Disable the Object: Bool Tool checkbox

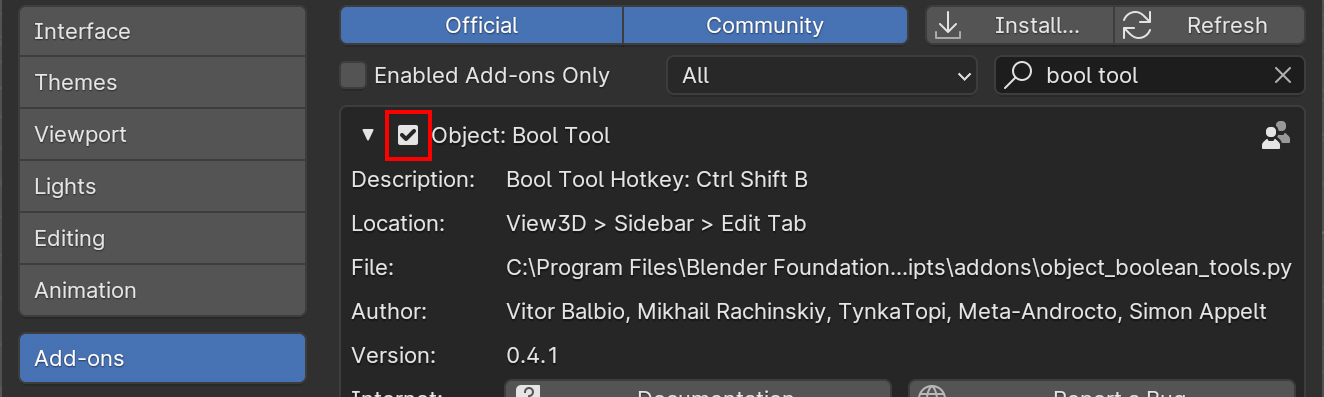tap(408, 135)
